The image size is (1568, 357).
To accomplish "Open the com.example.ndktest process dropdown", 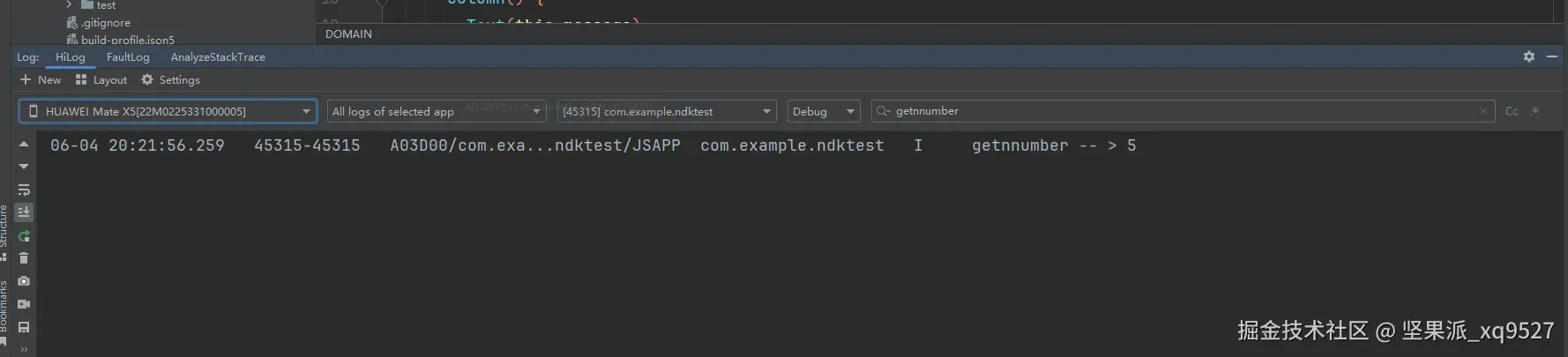I will pos(667,111).
